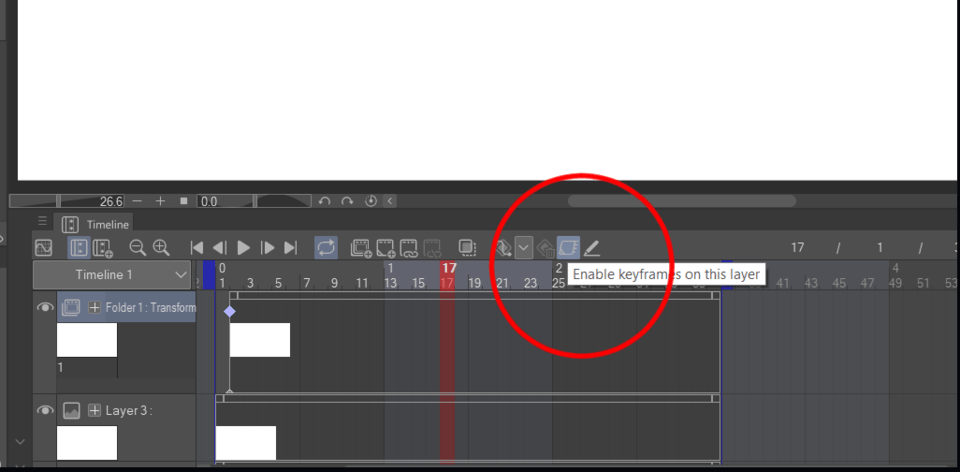The height and width of the screenshot is (472, 960).
Task: Delete keyframe using the trash diamond icon
Action: (x=546, y=248)
